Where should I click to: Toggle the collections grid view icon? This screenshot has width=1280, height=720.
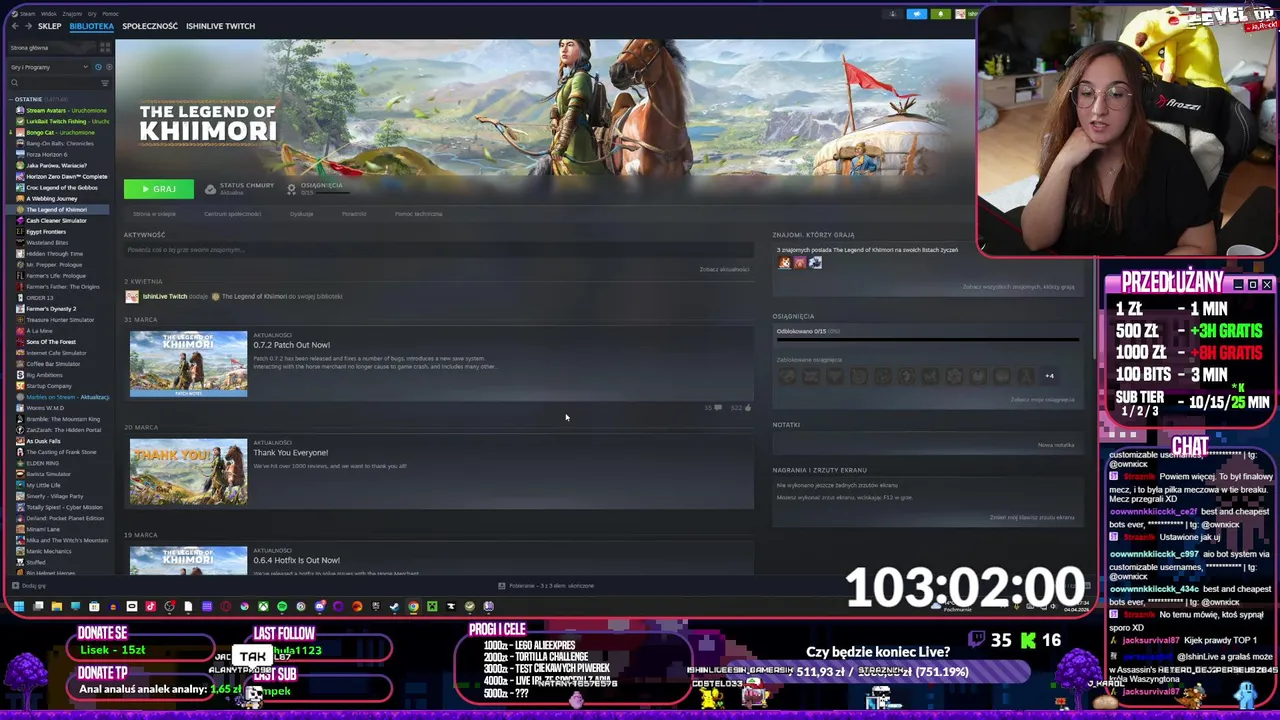pyautogui.click(x=105, y=47)
